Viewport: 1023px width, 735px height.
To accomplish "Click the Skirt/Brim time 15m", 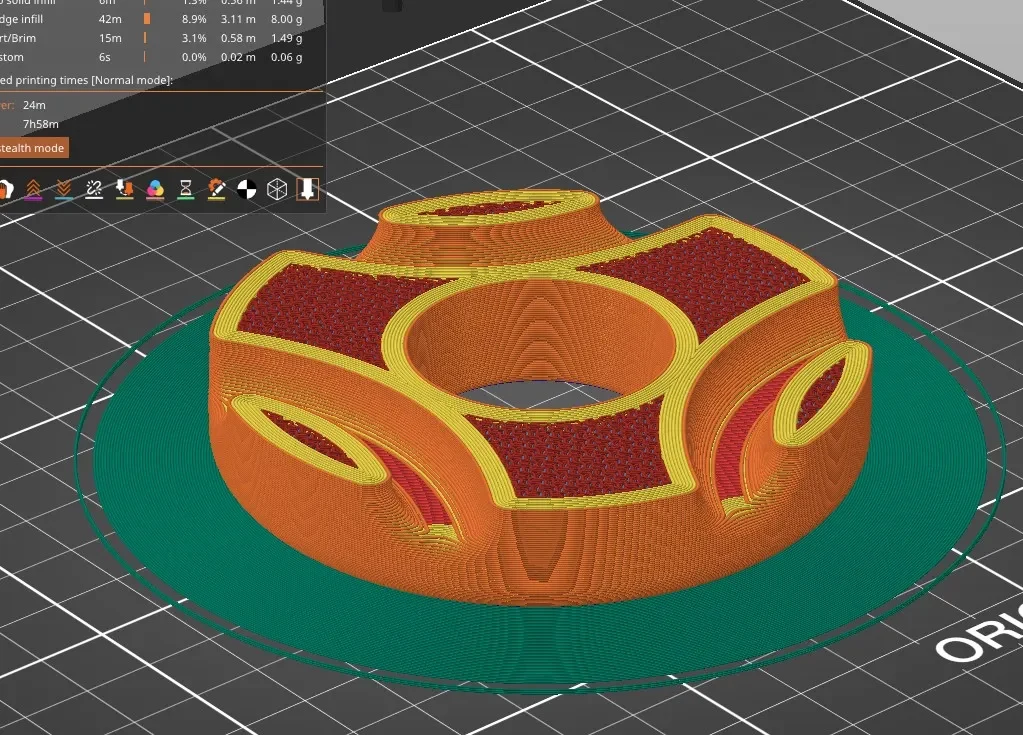I will [x=110, y=38].
